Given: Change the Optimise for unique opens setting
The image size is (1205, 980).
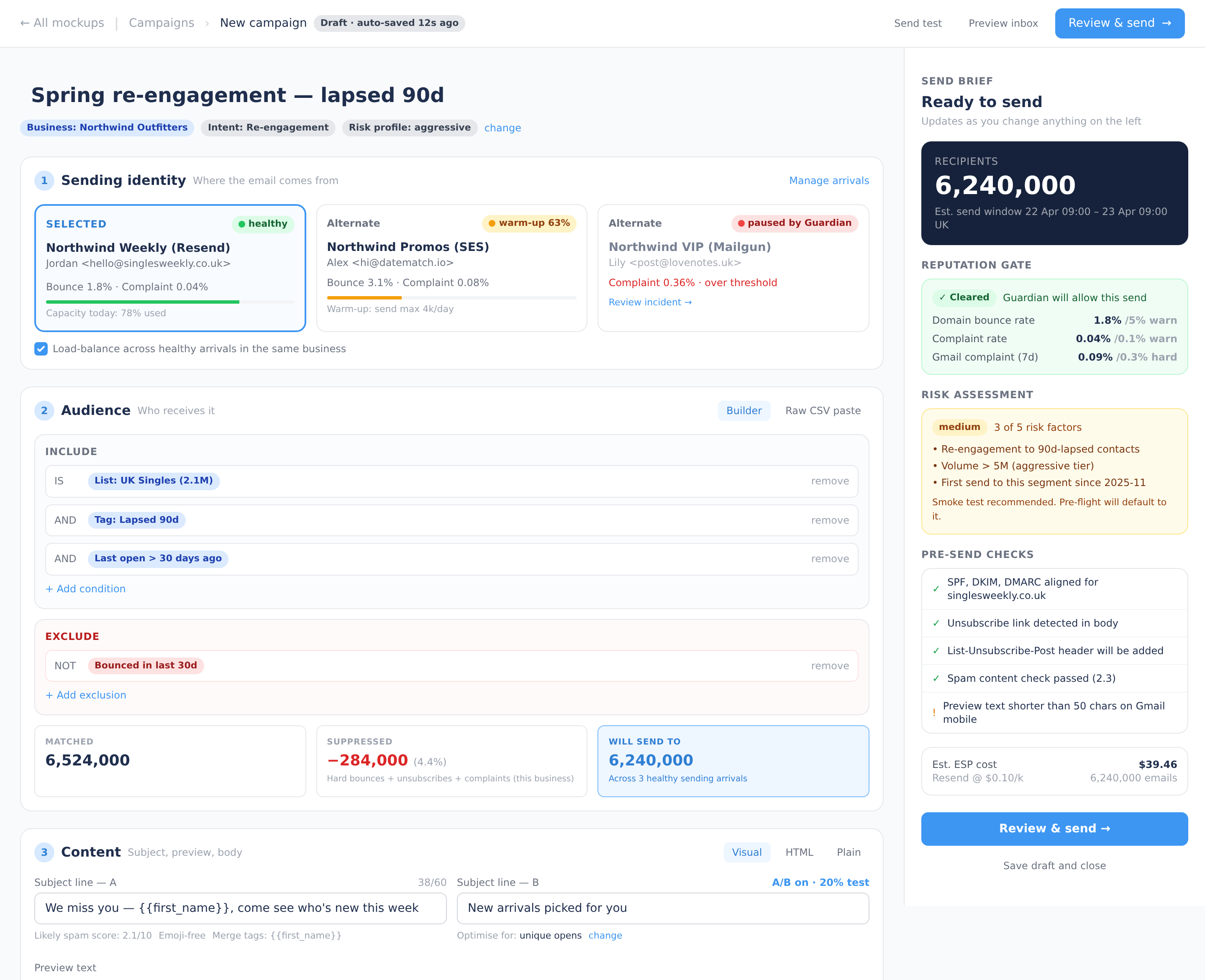Looking at the screenshot, I should (x=605, y=935).
